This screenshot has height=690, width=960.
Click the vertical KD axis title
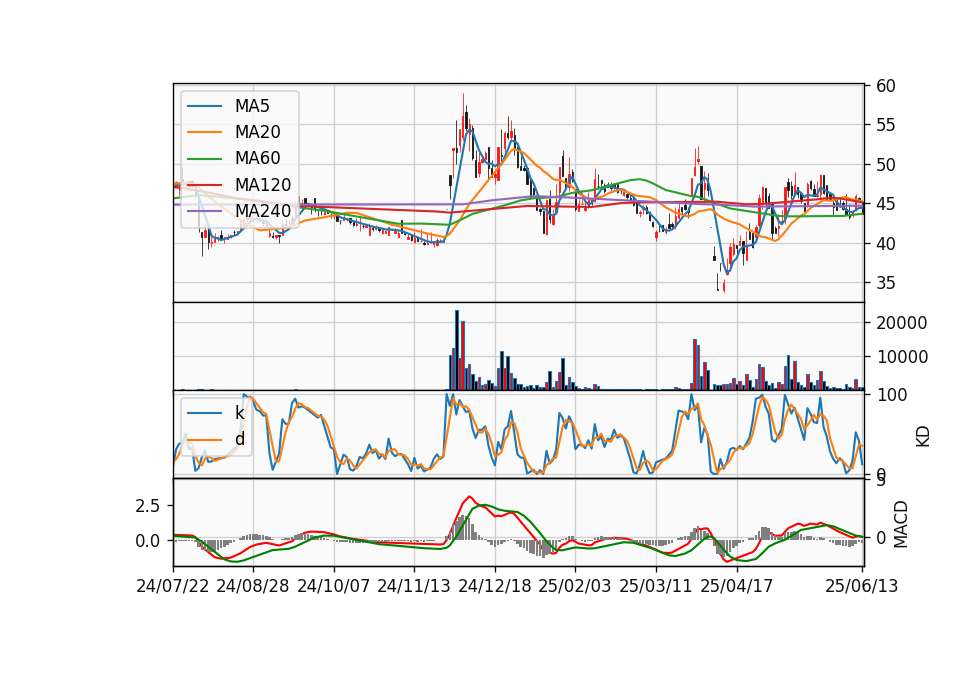[922, 437]
